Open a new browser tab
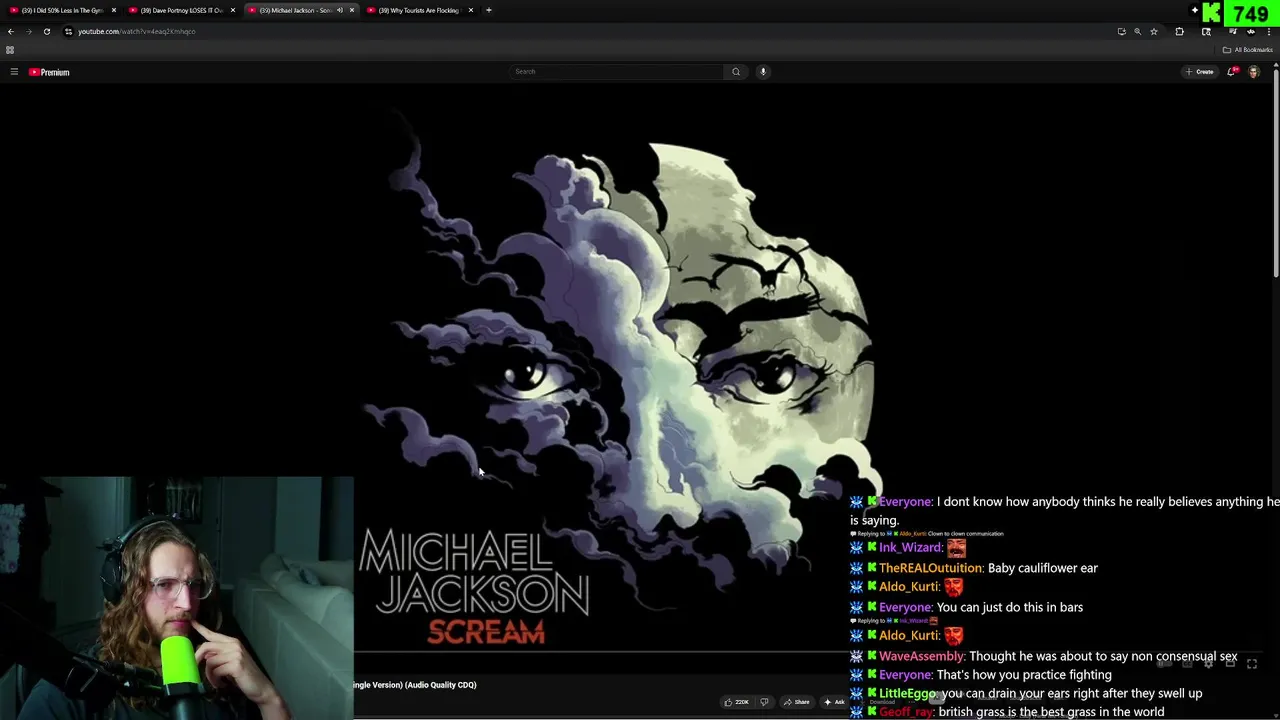The height and width of the screenshot is (720, 1280). point(488,10)
